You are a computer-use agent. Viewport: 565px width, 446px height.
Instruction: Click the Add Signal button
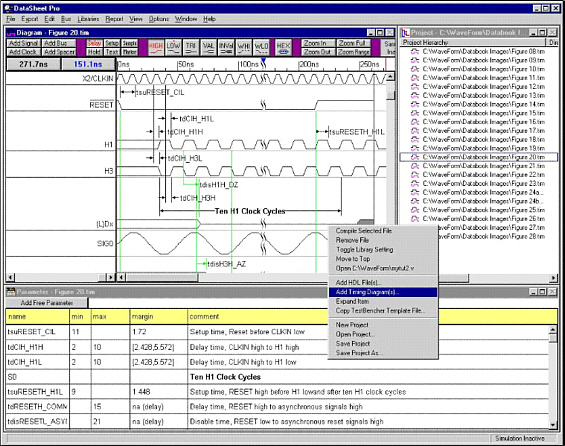tap(23, 43)
